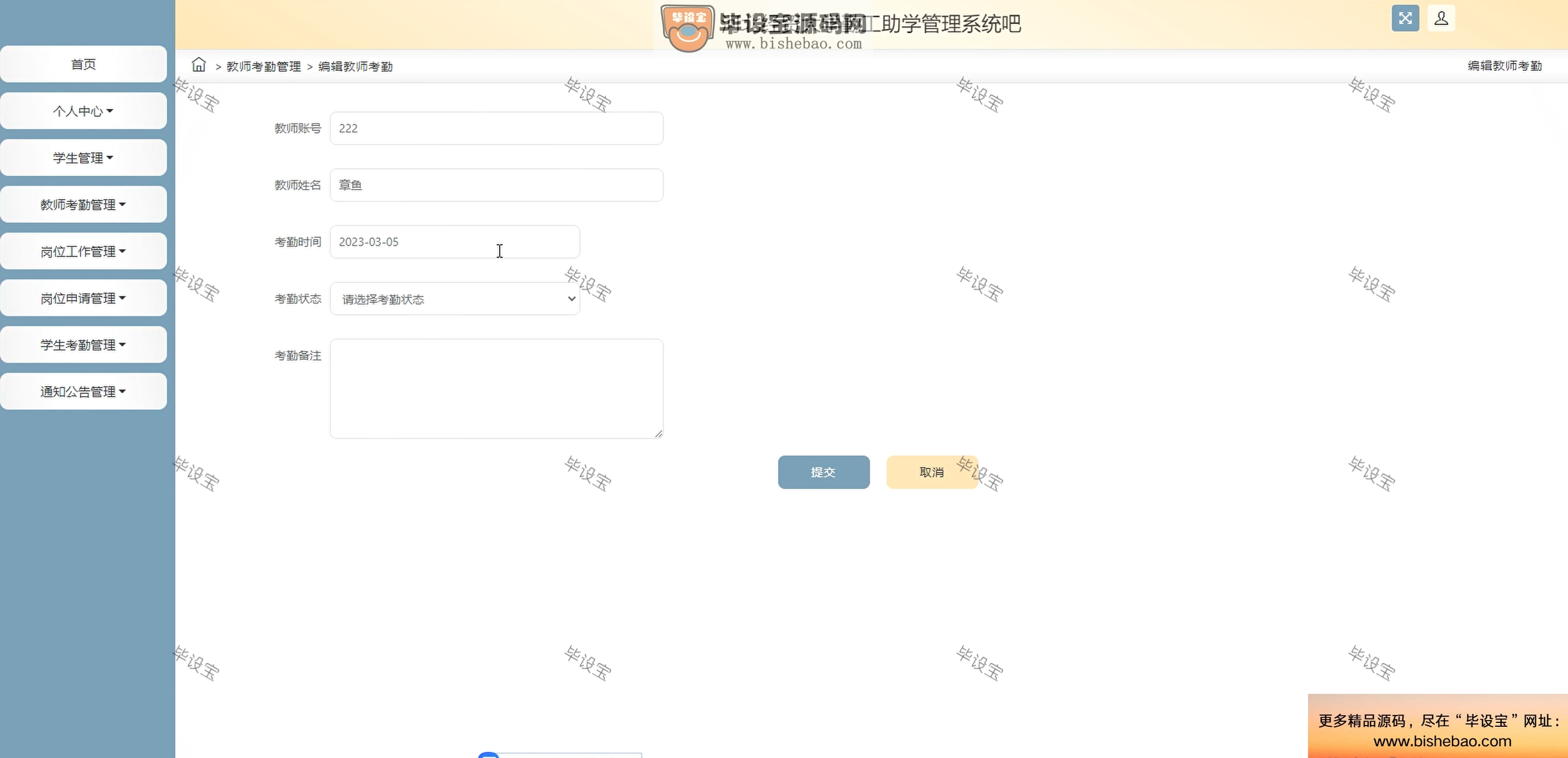This screenshot has height=758, width=1568.
Task: Click the 考勤状态 field label
Action: [x=298, y=299]
